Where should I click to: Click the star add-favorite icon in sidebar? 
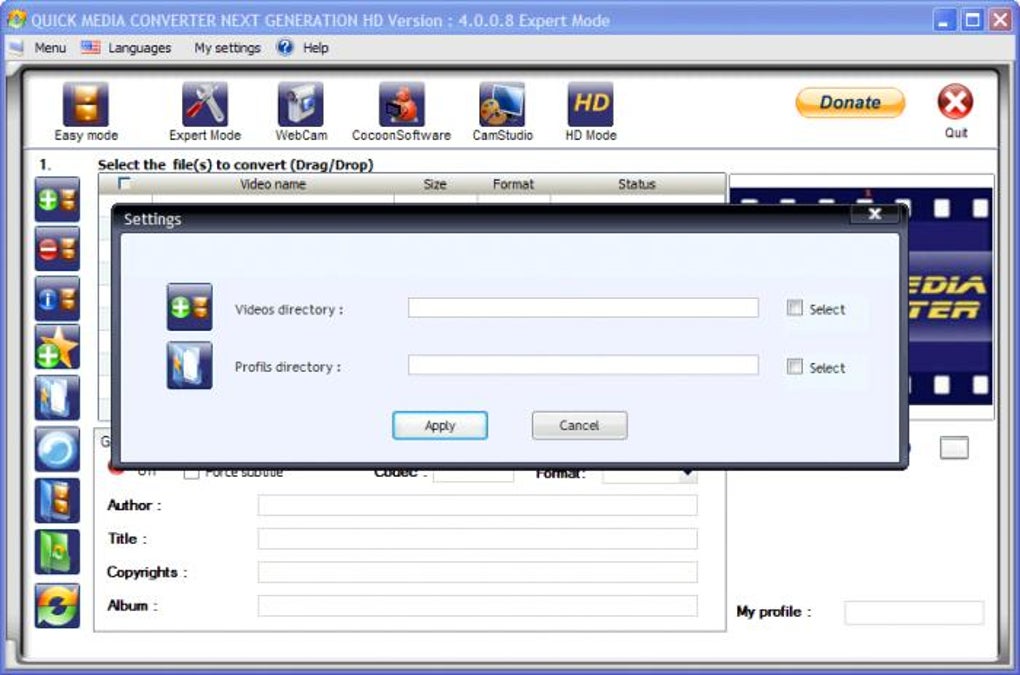tap(57, 348)
